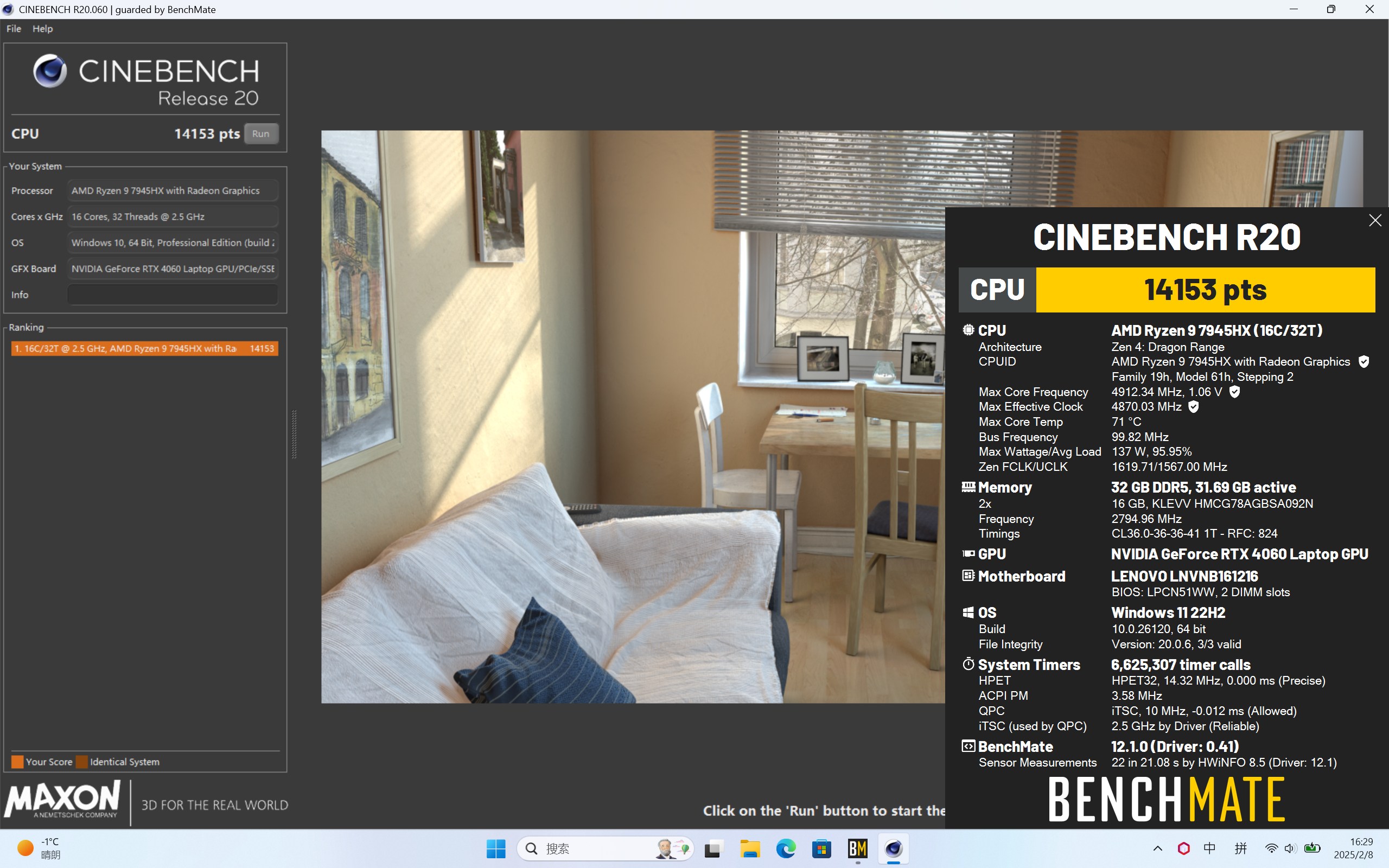Image resolution: width=1389 pixels, height=868 pixels.
Task: Select the 16C/32T ranking entry
Action: (x=145, y=348)
